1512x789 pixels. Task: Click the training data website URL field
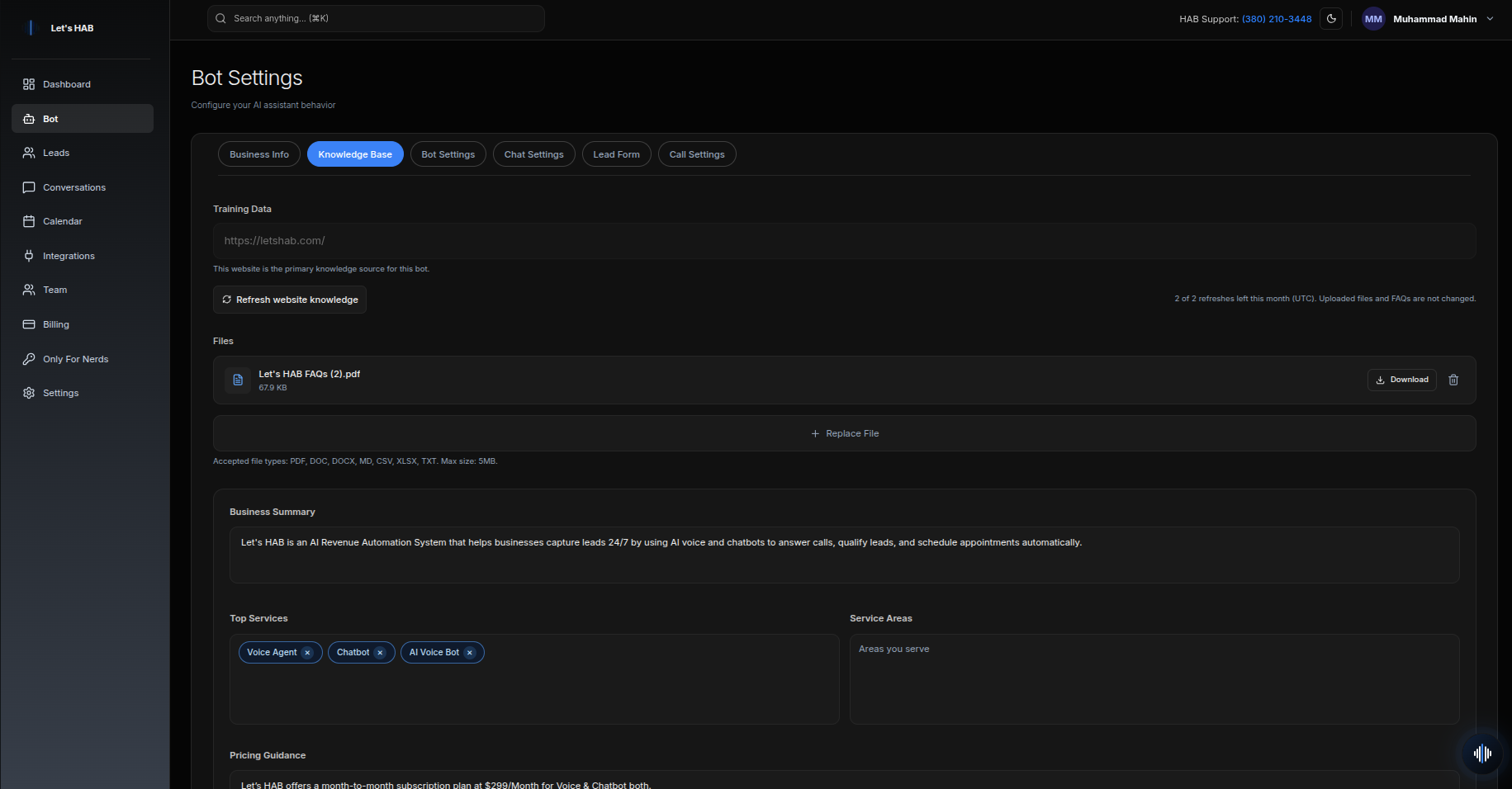(x=845, y=241)
